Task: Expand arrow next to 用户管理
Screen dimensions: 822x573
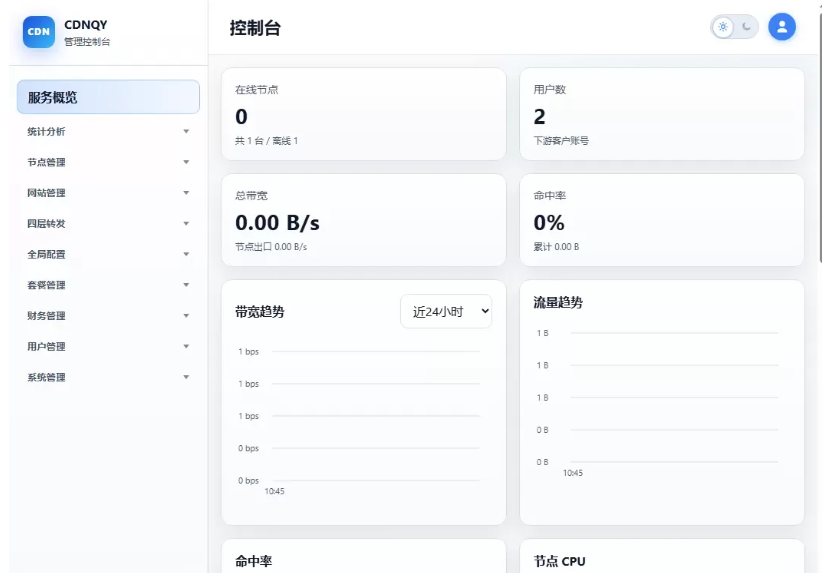Action: [x=186, y=347]
